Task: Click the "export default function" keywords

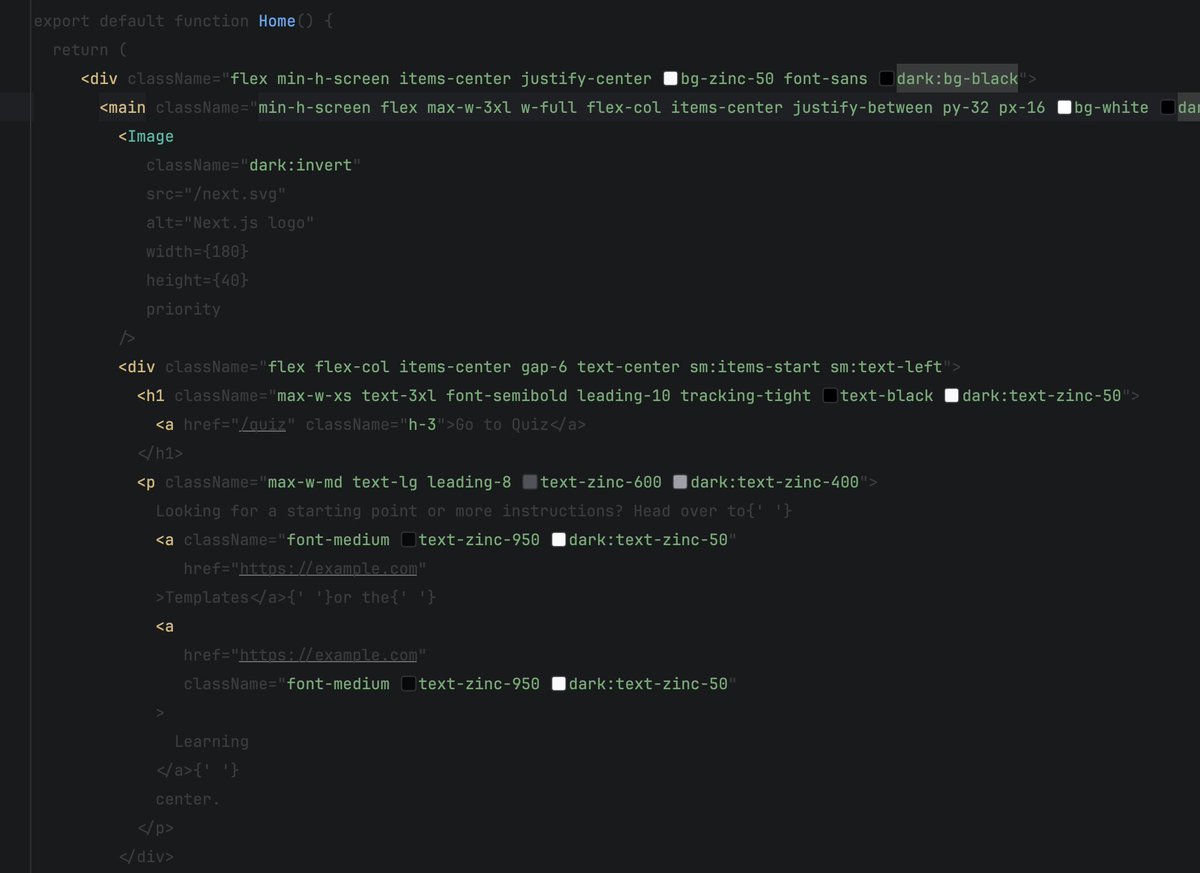Action: (141, 21)
